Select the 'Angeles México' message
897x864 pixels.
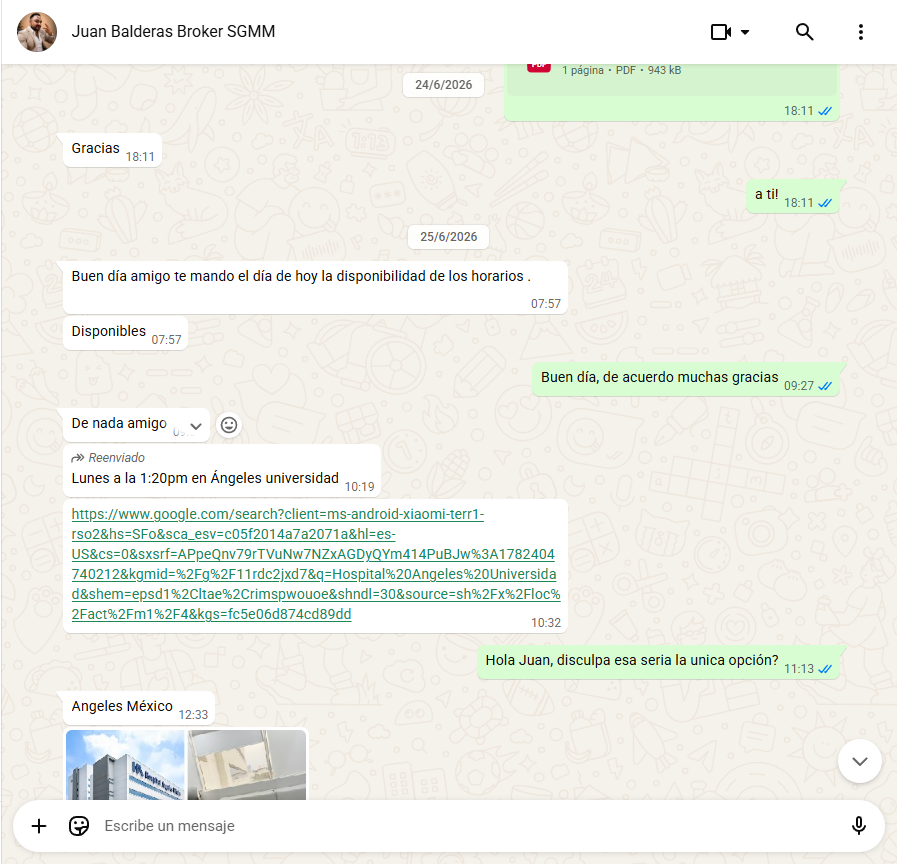click(x=139, y=708)
